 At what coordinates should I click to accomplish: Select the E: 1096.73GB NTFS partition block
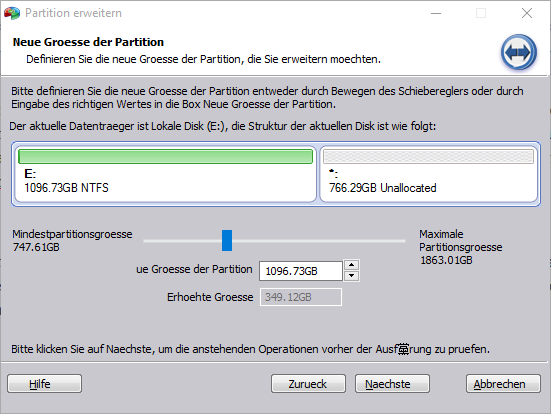(x=166, y=174)
